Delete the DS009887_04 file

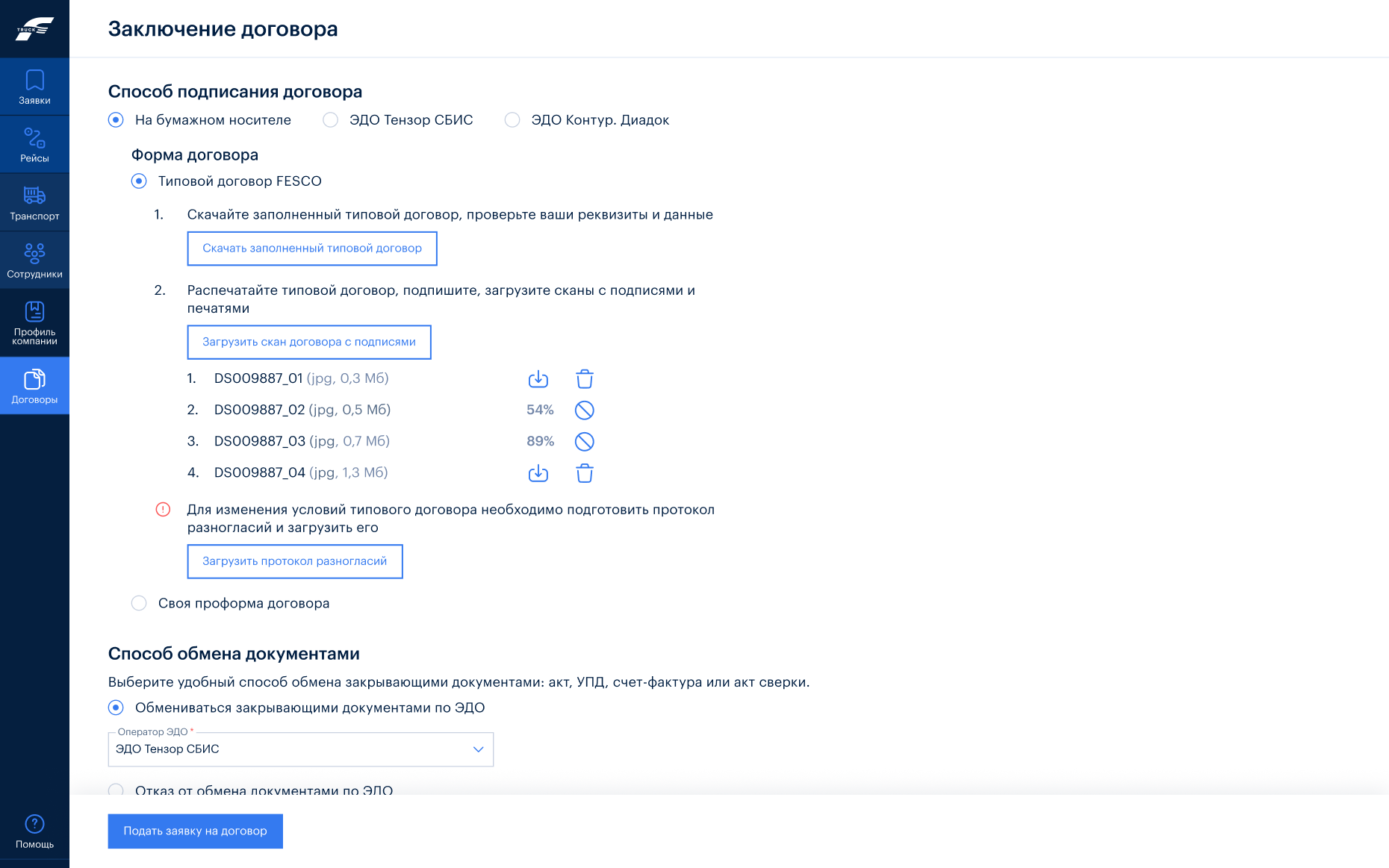click(x=585, y=473)
